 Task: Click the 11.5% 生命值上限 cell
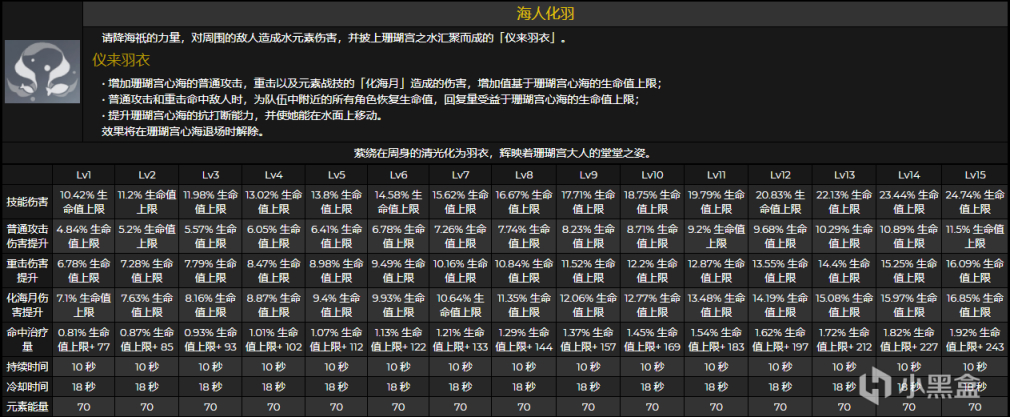976,236
